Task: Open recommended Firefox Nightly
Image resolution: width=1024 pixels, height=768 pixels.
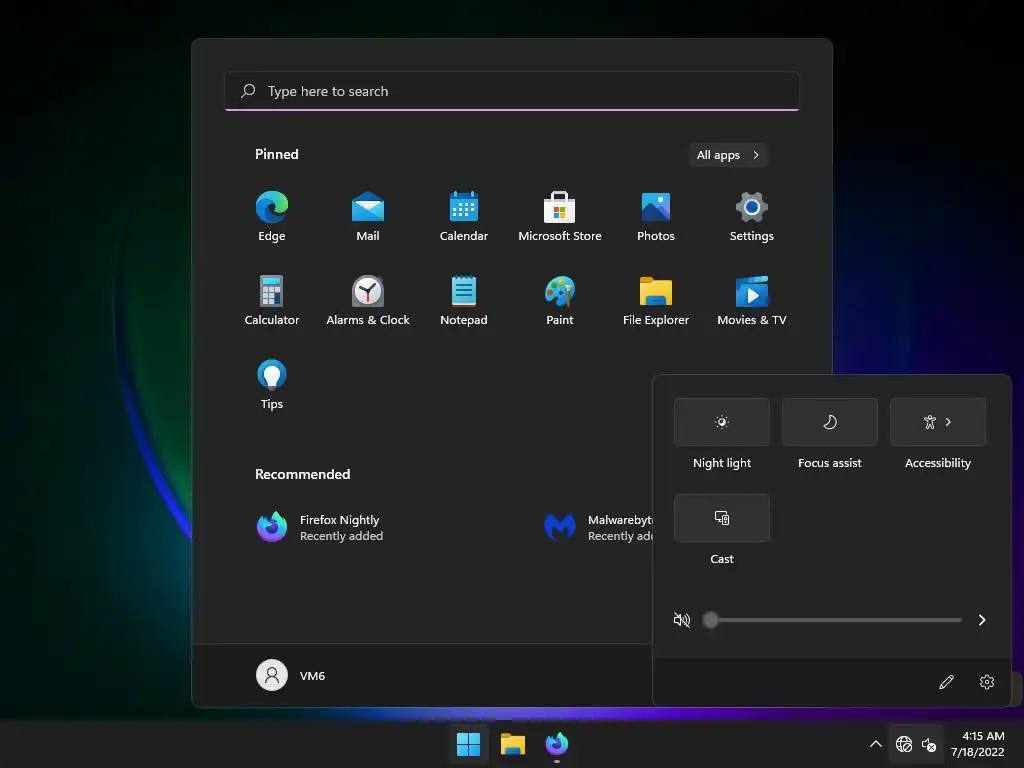Action: [320, 527]
